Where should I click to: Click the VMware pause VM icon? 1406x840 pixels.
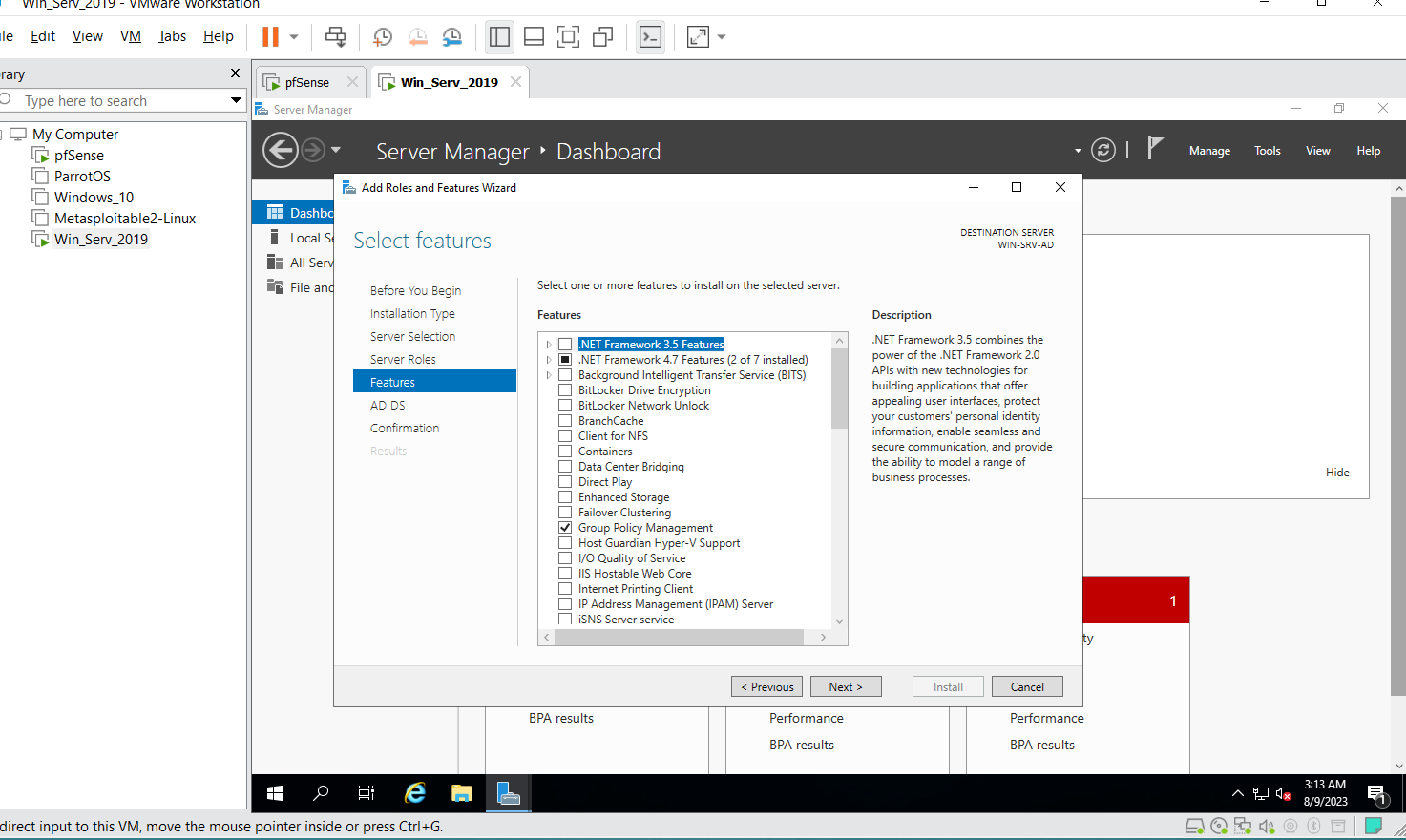tap(271, 37)
